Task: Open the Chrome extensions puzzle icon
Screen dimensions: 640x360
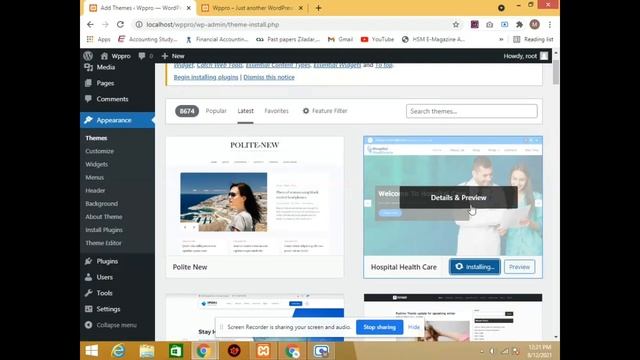Action: click(519, 24)
